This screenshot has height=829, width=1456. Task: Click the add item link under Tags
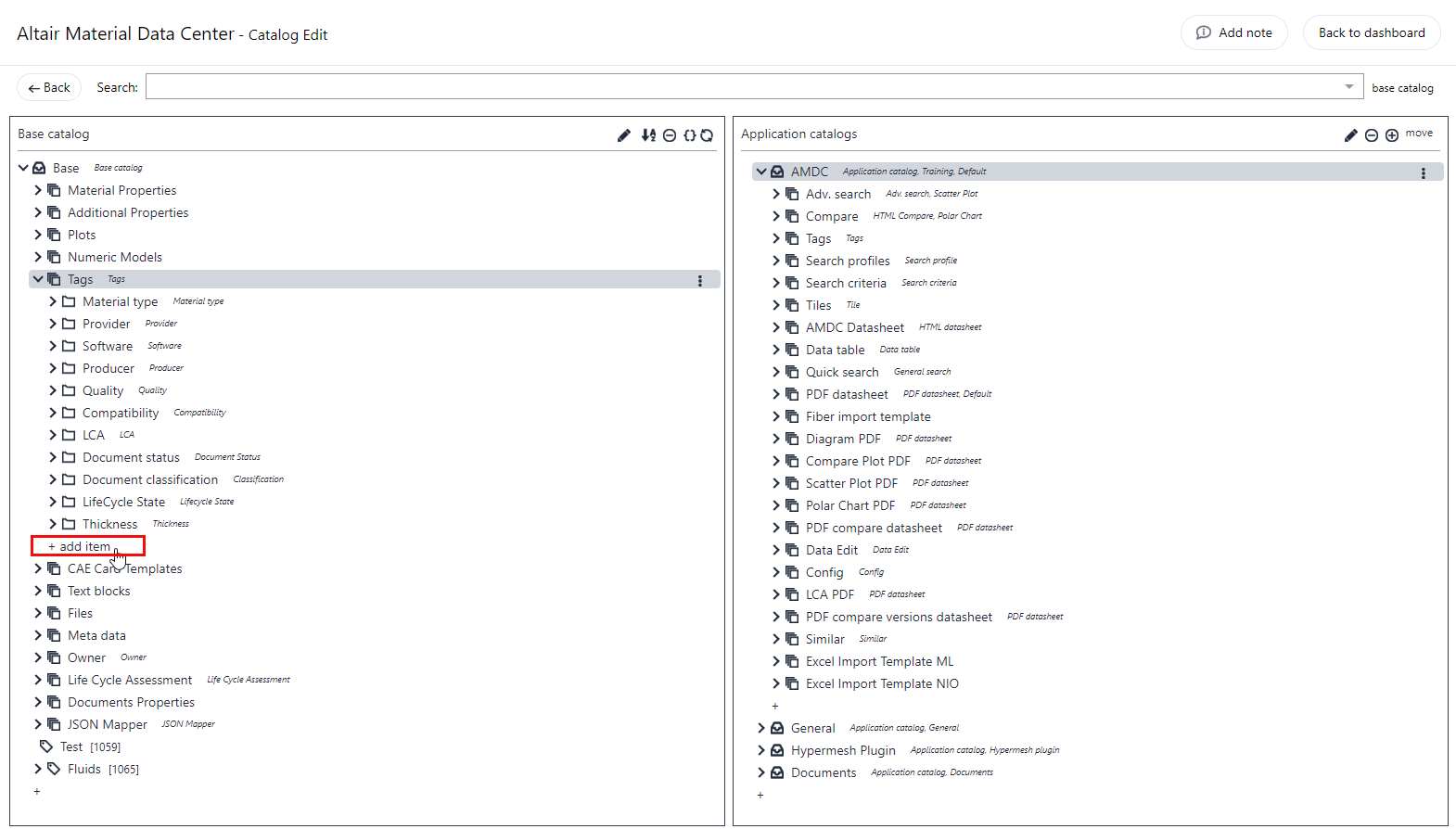[84, 546]
